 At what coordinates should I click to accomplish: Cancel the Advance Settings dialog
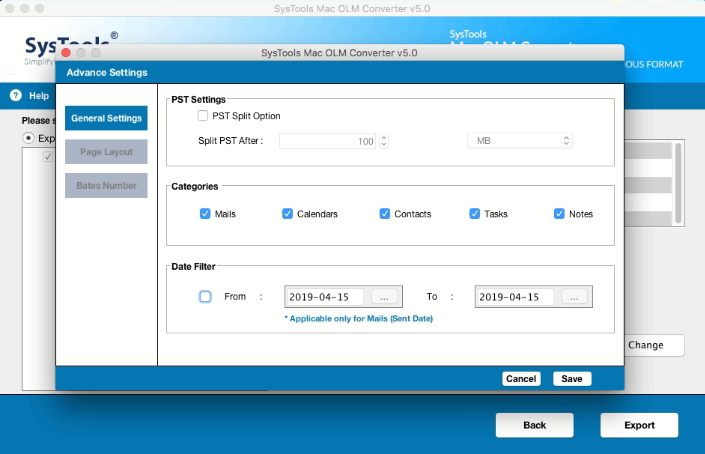[x=521, y=378]
